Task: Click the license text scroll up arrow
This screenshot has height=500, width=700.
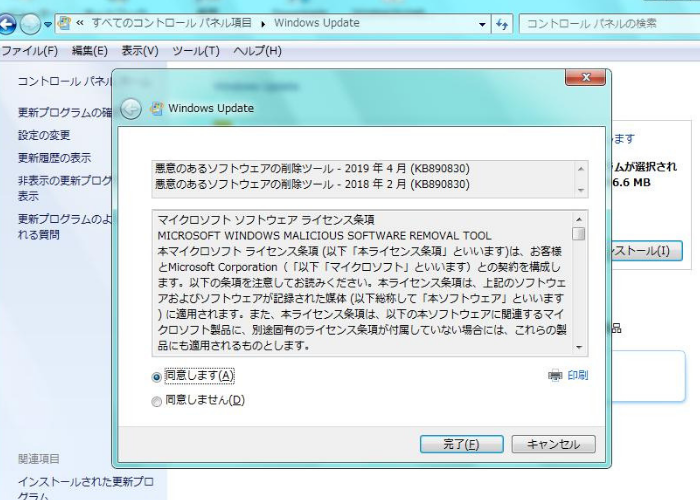Action: click(x=579, y=219)
